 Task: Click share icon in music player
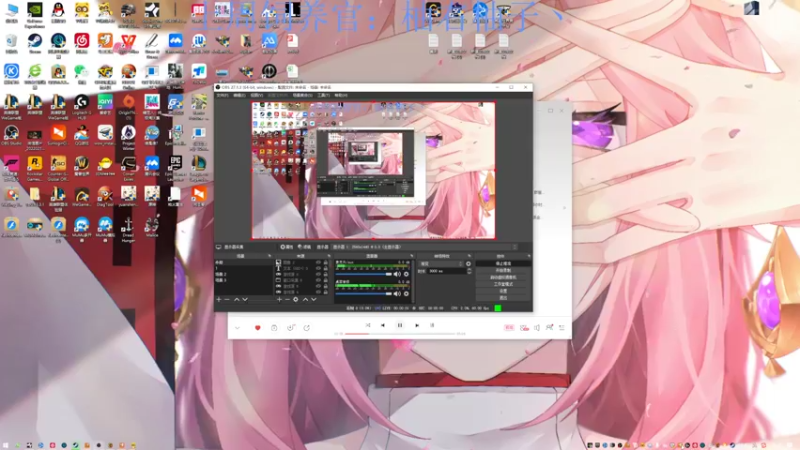click(307, 328)
